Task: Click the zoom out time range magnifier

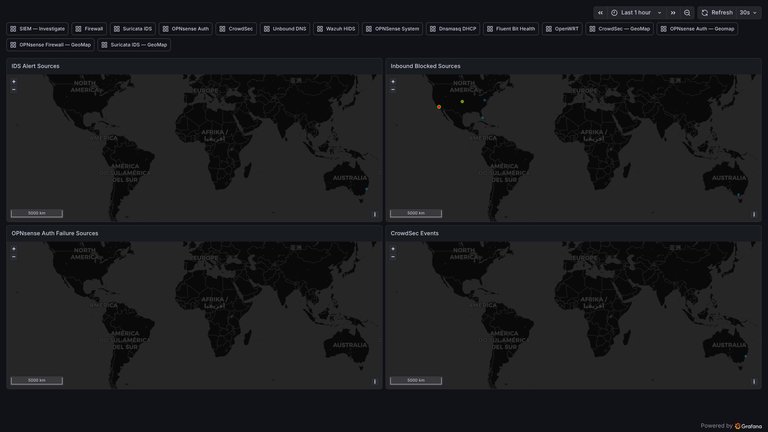Action: click(x=687, y=13)
